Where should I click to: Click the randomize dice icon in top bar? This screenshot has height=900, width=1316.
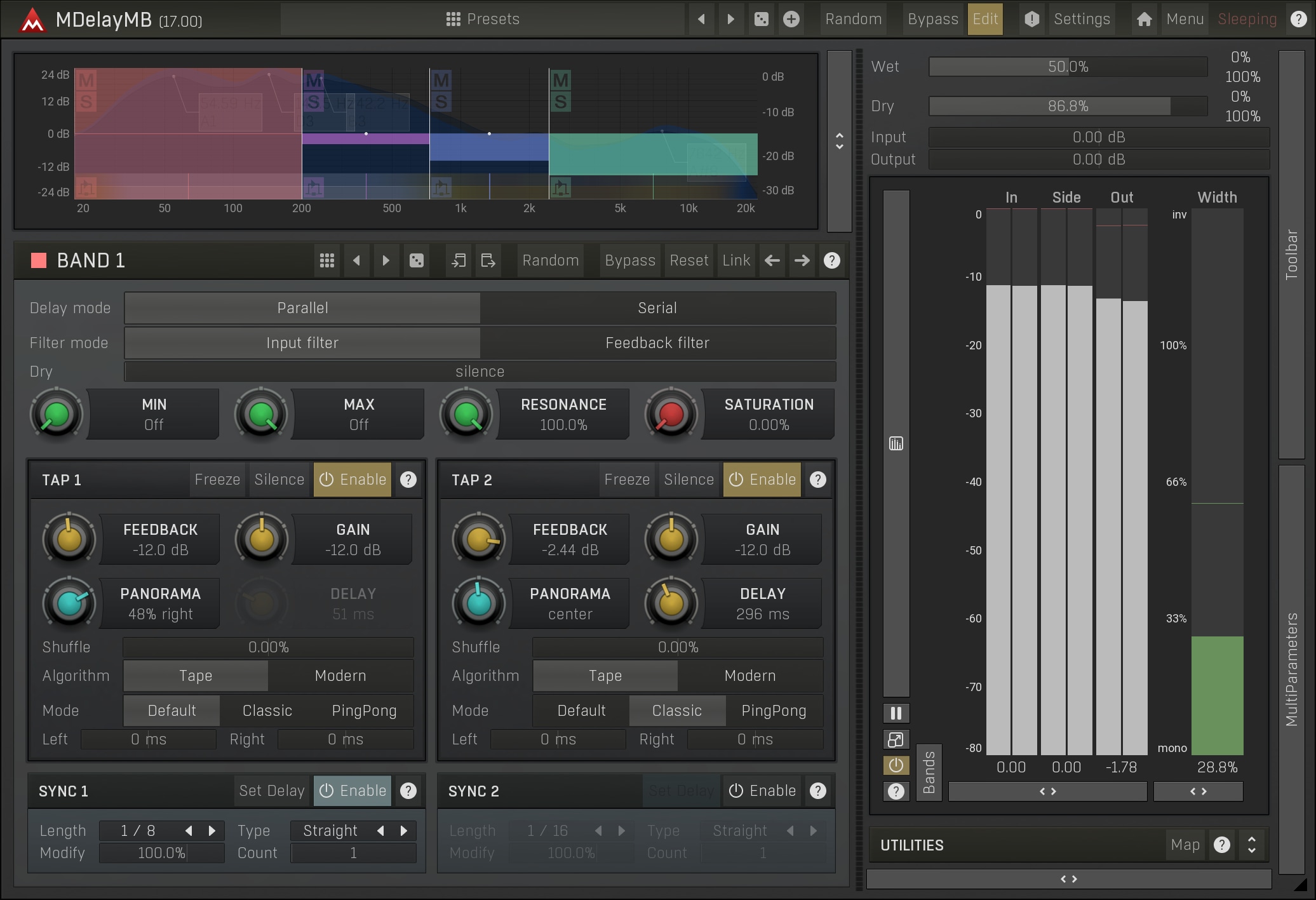tap(761, 19)
